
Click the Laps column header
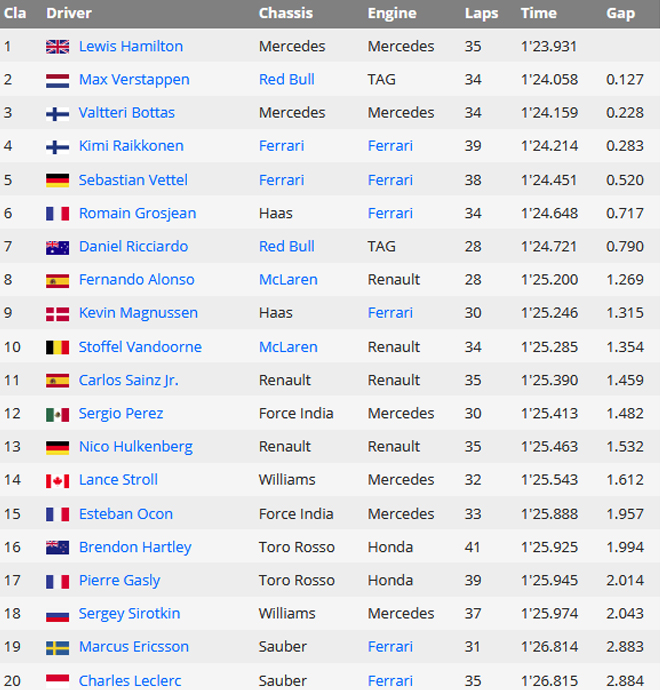point(481,14)
